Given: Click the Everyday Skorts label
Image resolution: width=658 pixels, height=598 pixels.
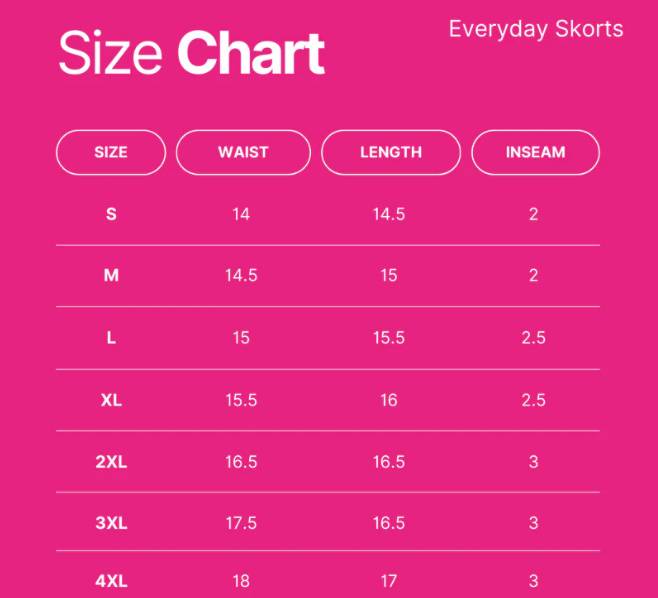Looking at the screenshot, I should (535, 29).
